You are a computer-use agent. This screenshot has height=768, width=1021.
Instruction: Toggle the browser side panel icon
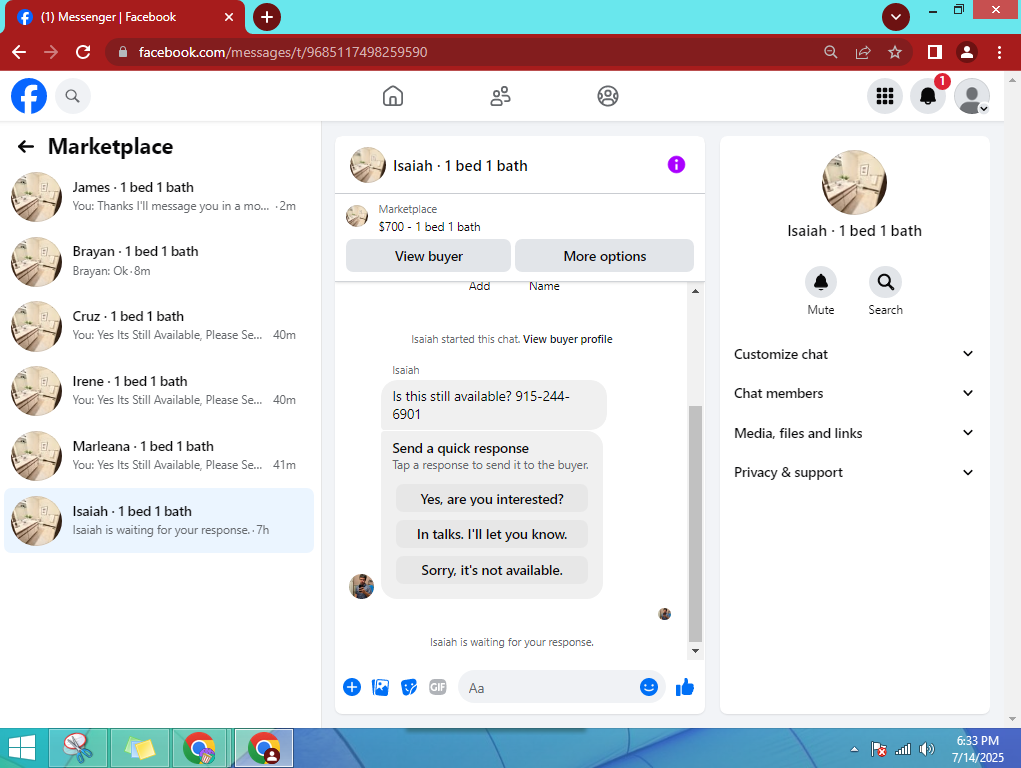tap(934, 52)
